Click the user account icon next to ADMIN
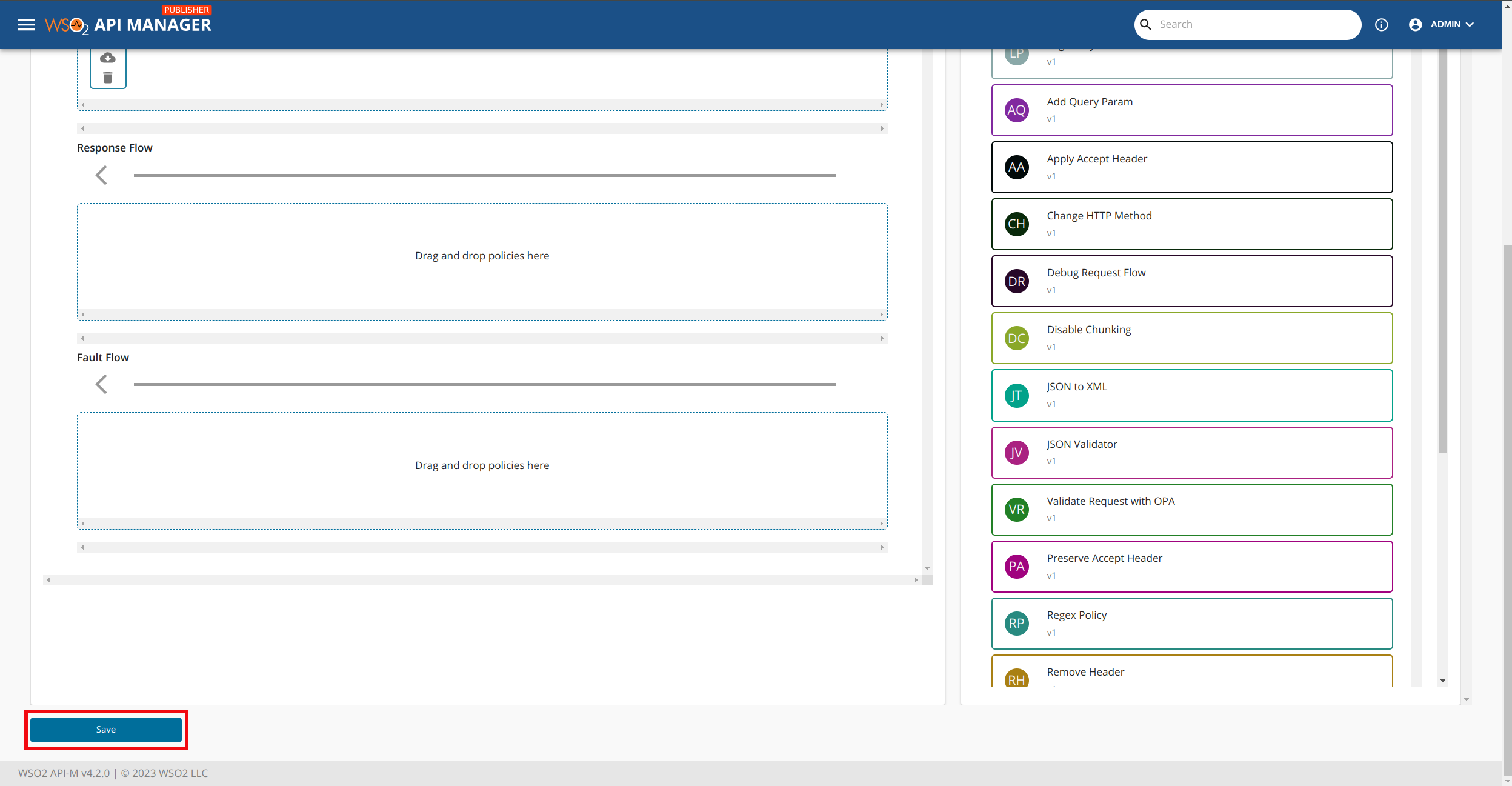The width and height of the screenshot is (1512, 786). (x=1414, y=24)
